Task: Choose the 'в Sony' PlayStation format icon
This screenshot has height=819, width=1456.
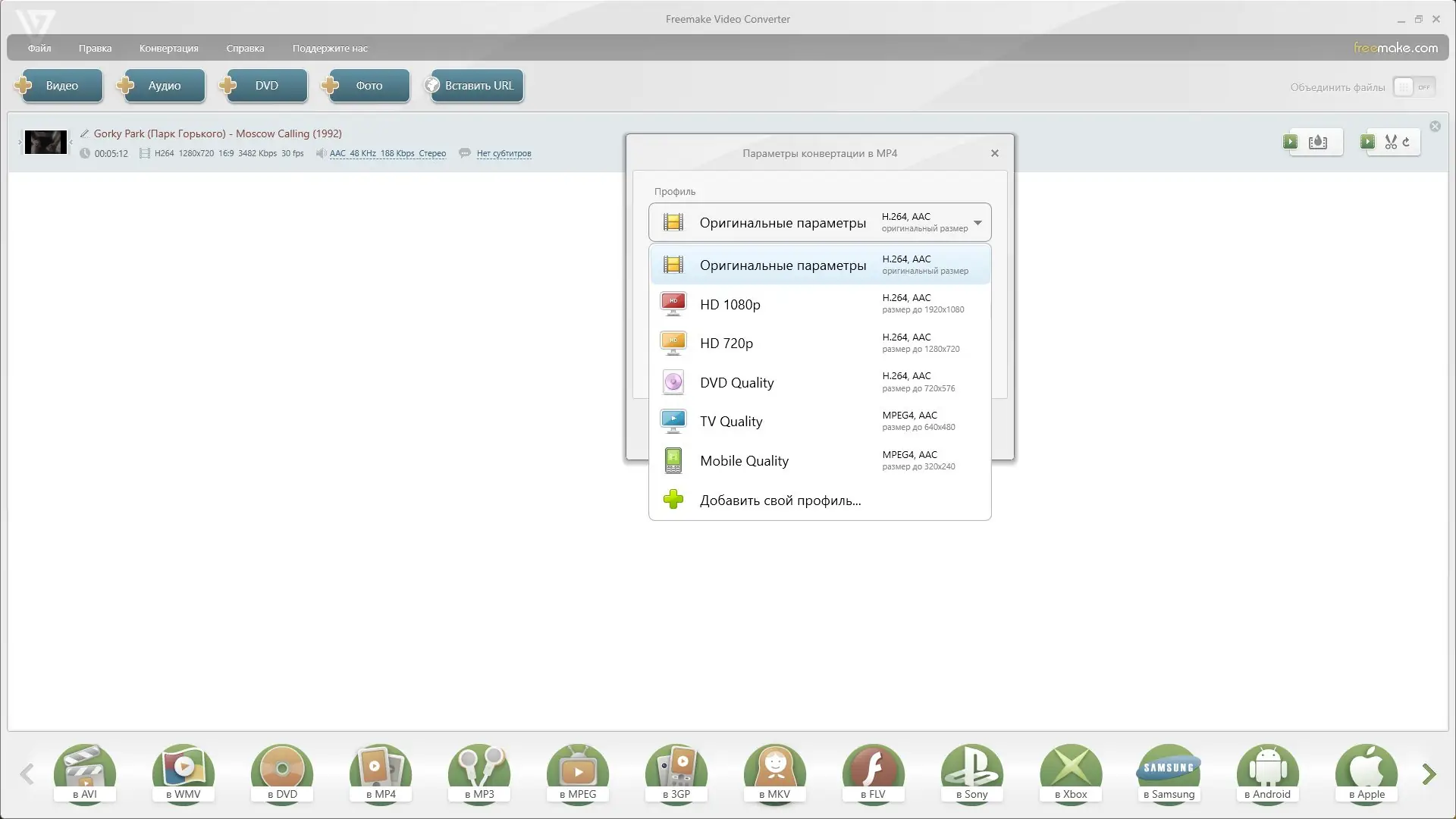Action: pyautogui.click(x=972, y=773)
